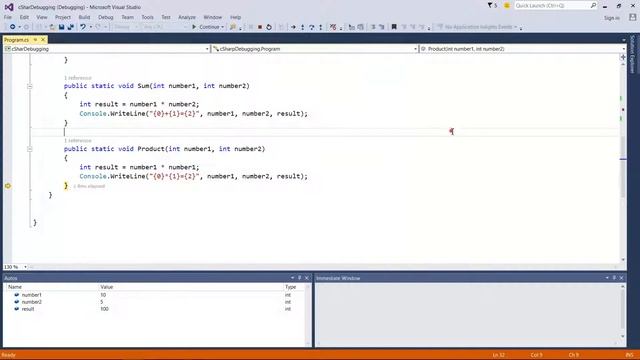Click the yellow feedback smiley icon

pos(507,5)
